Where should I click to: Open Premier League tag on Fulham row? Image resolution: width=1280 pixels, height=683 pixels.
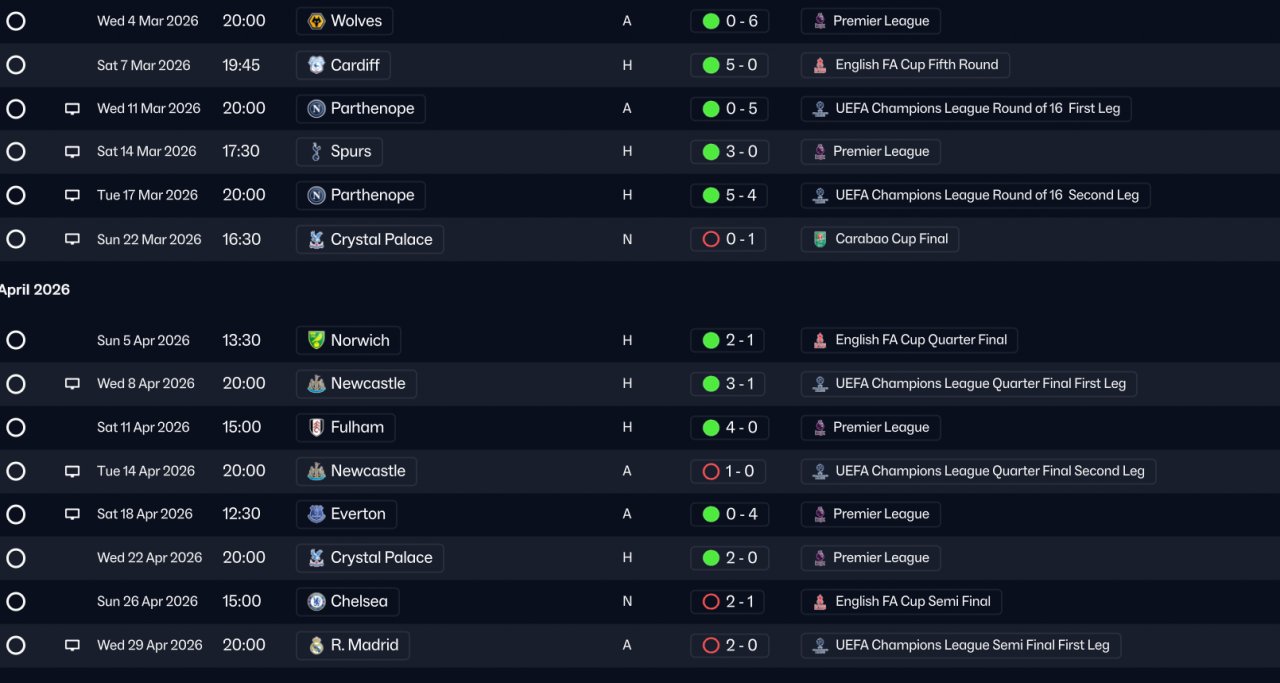[x=871, y=427]
